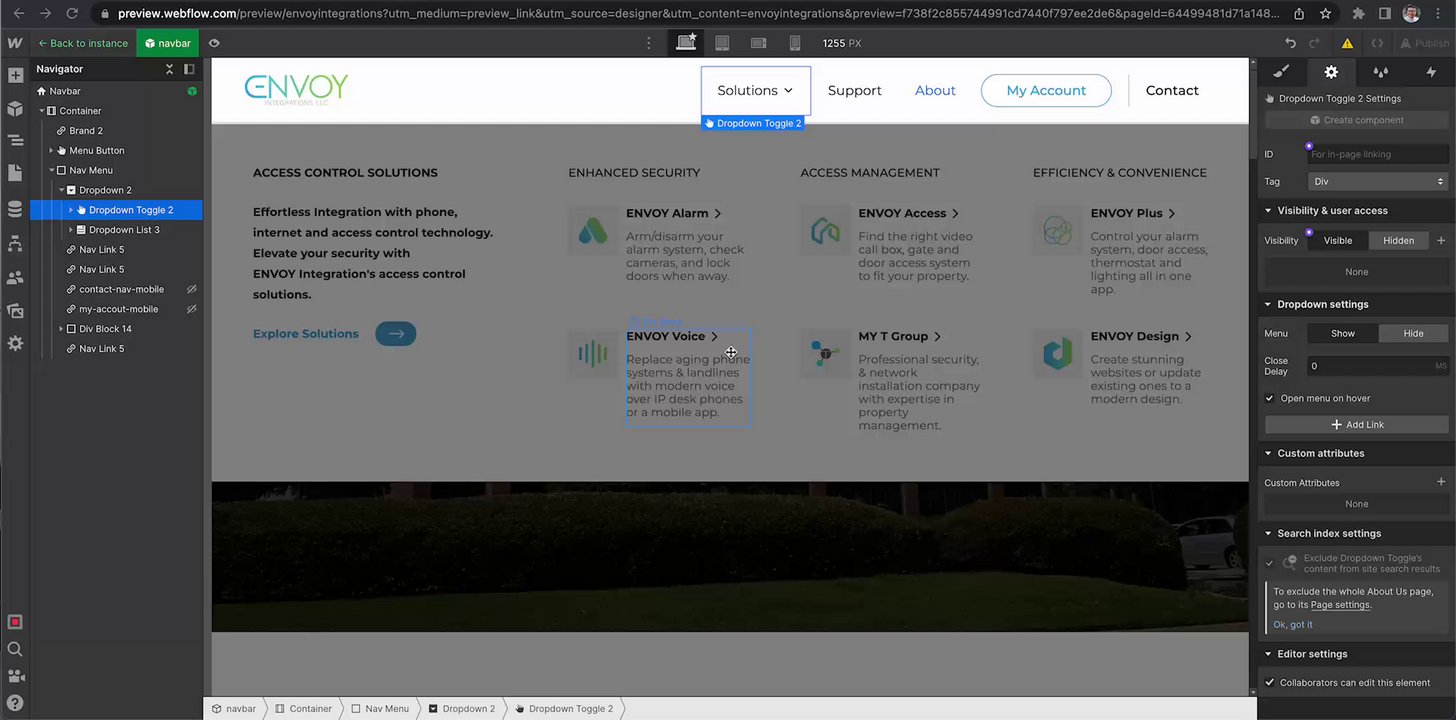The image size is (1456, 720).
Task: Open the help question mark icon
Action: pos(15,703)
